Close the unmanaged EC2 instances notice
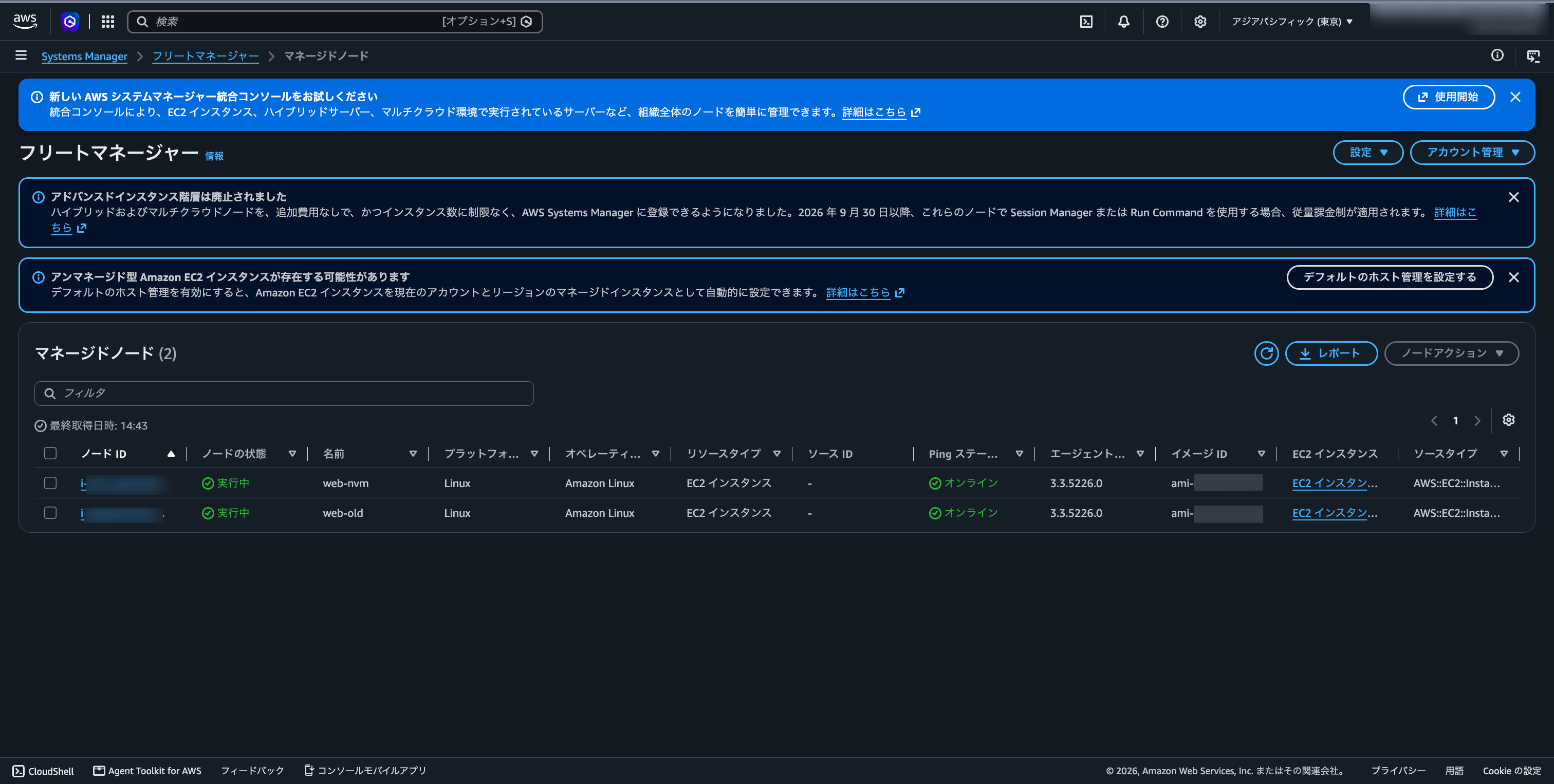 point(1513,277)
